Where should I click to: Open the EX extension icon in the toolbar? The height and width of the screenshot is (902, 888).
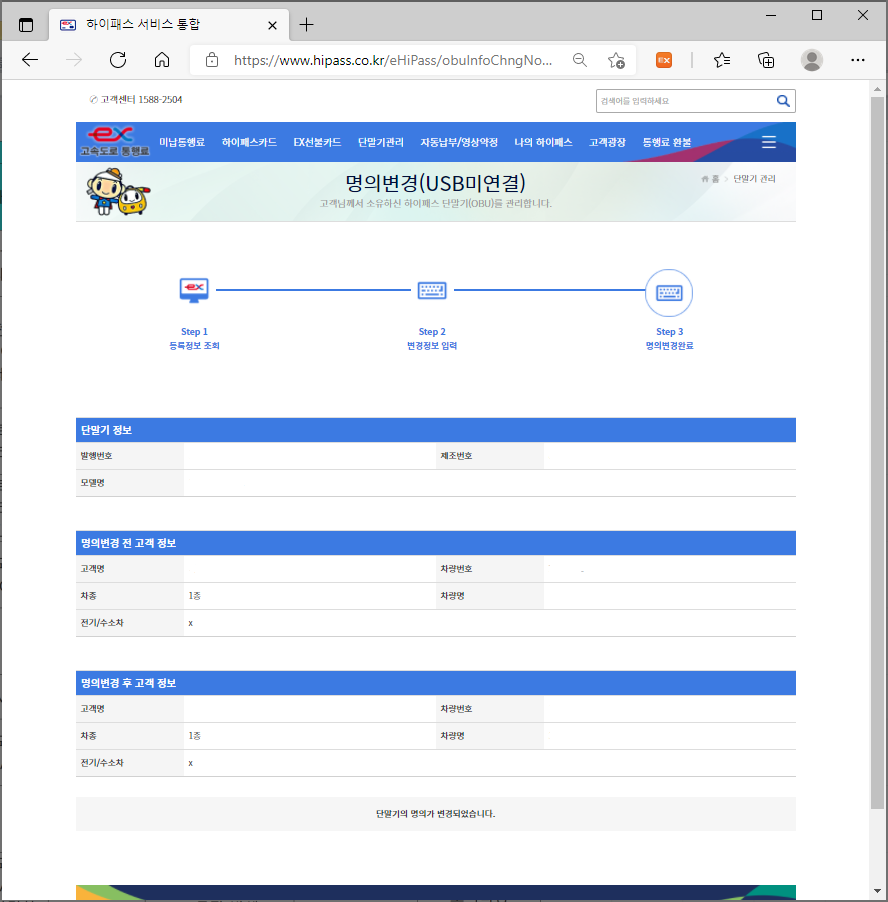coord(664,60)
